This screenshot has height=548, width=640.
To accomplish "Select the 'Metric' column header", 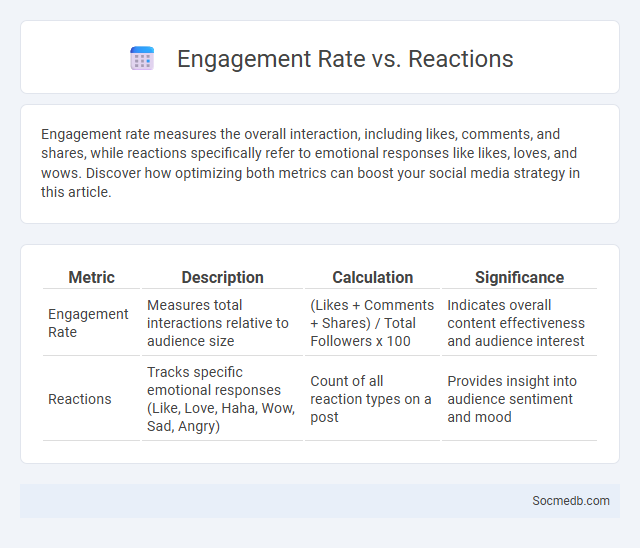I will (x=91, y=277).
